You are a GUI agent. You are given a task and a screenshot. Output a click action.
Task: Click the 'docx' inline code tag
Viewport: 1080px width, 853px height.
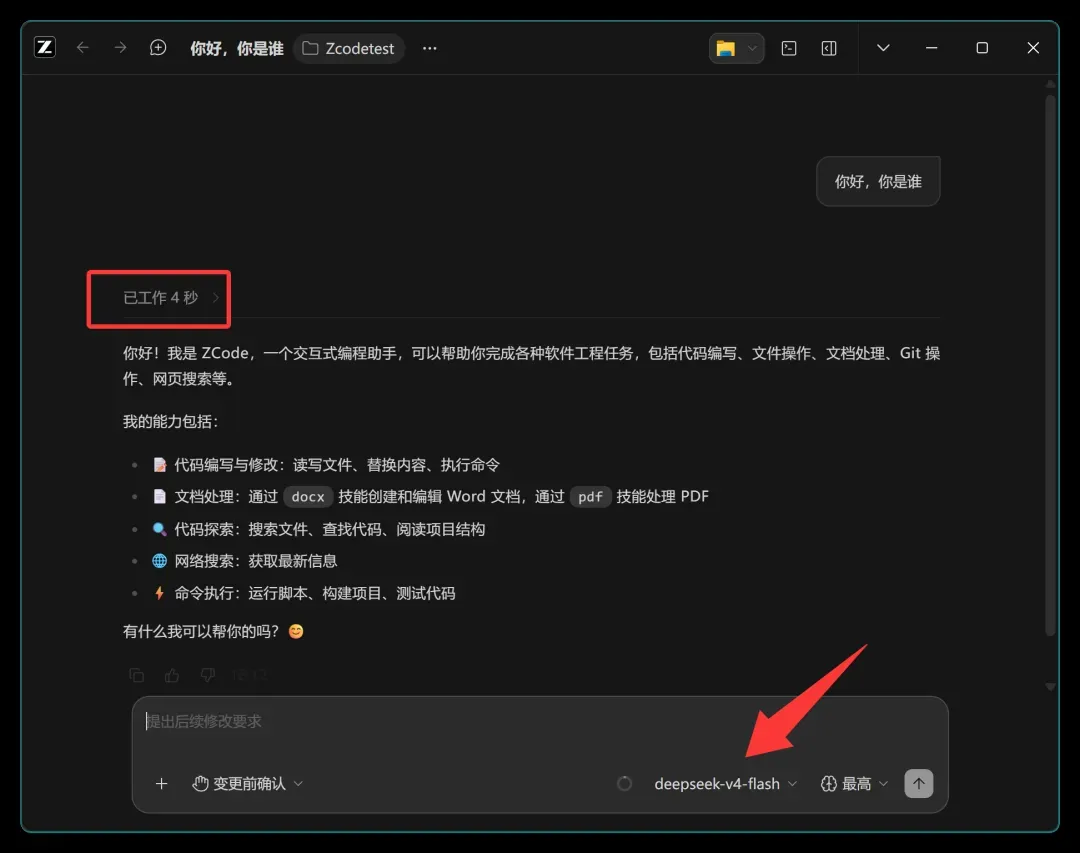[x=308, y=497]
